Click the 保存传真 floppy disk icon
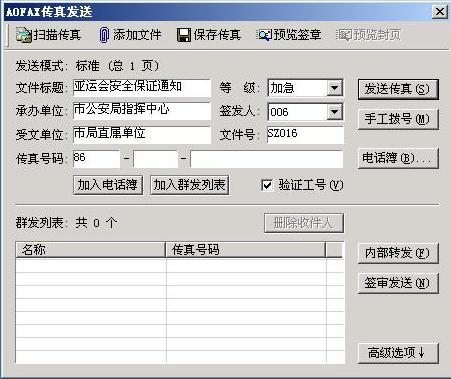 184,35
